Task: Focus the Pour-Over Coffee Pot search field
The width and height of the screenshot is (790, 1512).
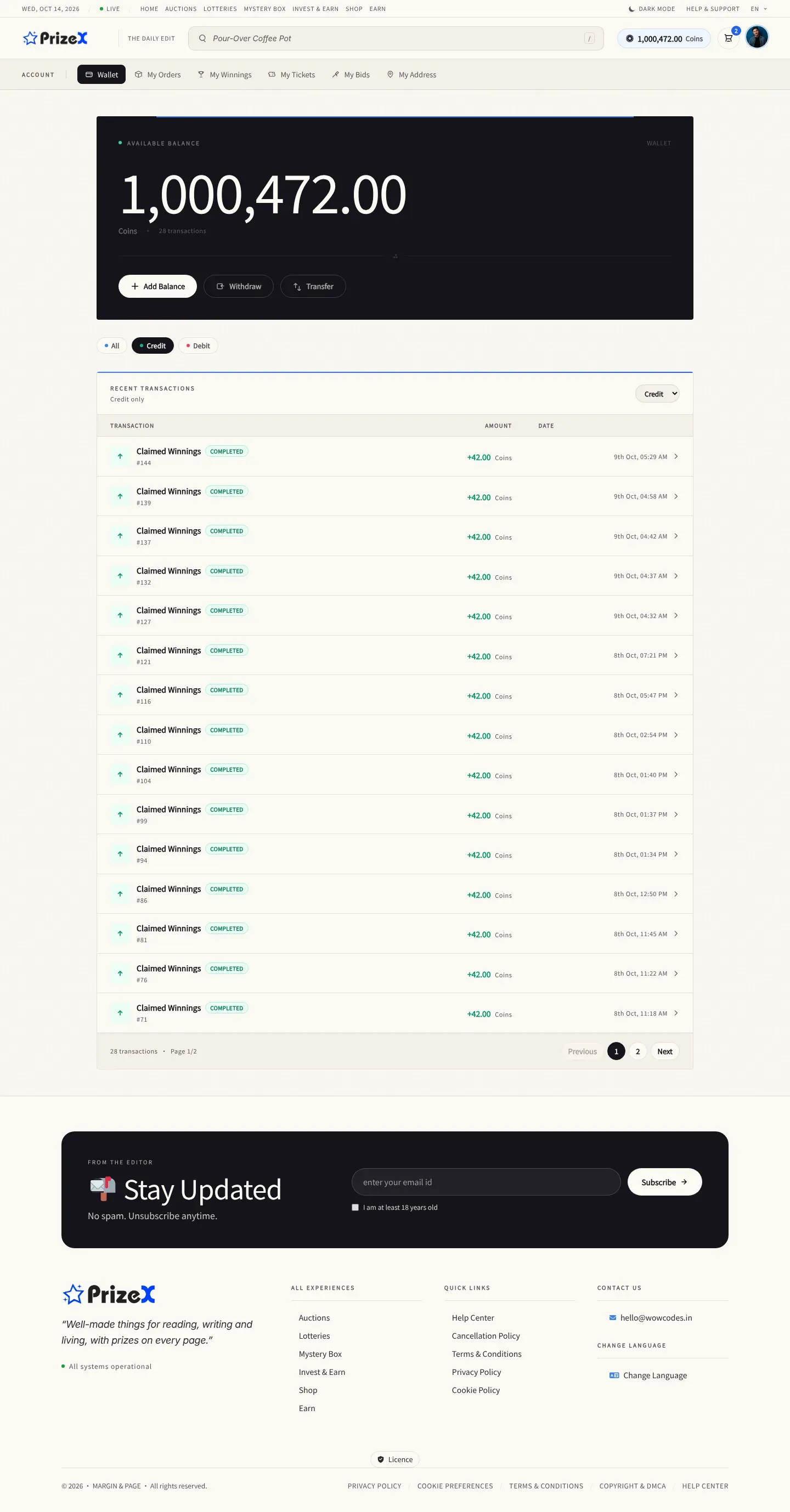Action: (x=396, y=38)
